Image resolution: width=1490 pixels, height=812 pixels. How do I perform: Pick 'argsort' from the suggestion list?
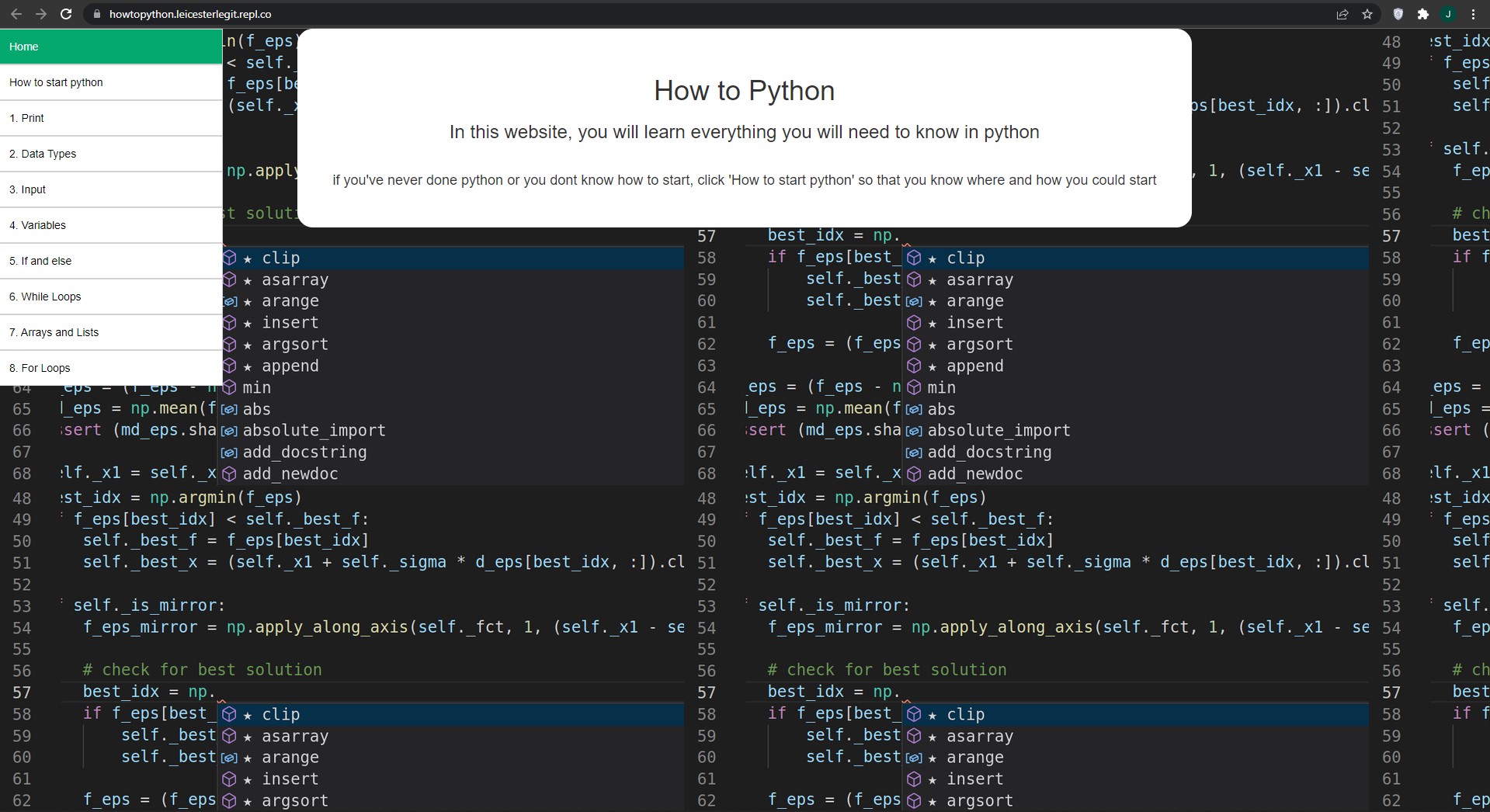(x=295, y=344)
